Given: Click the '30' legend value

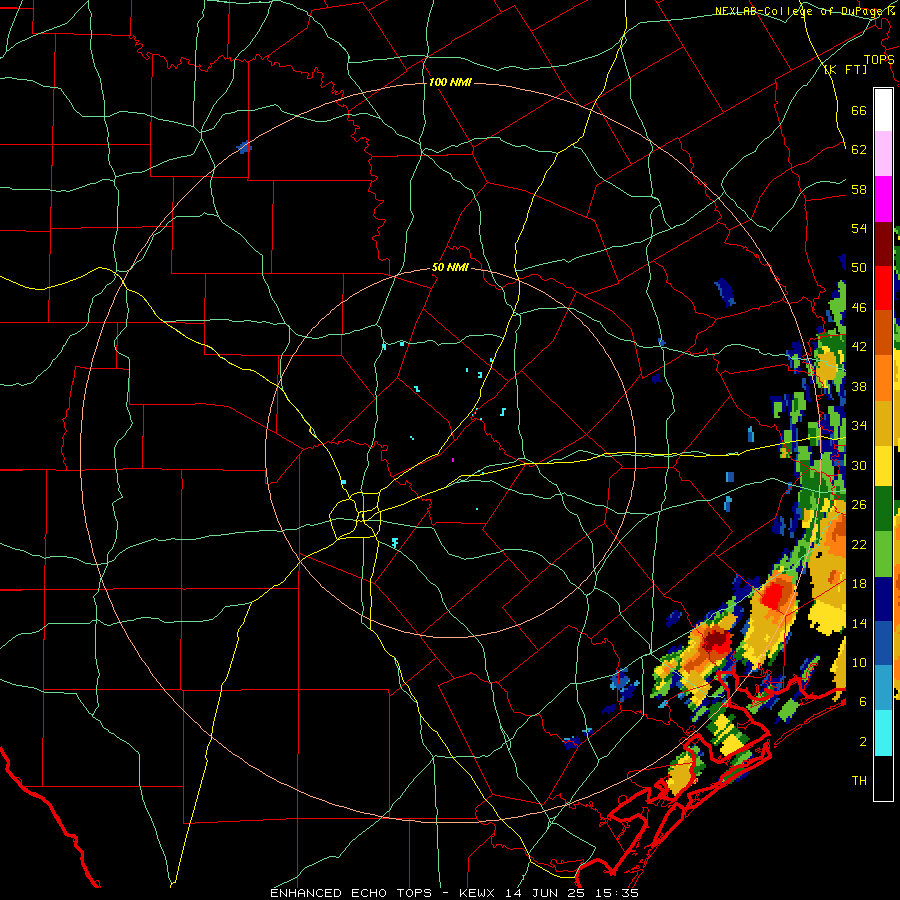Looking at the screenshot, I should pos(859,465).
